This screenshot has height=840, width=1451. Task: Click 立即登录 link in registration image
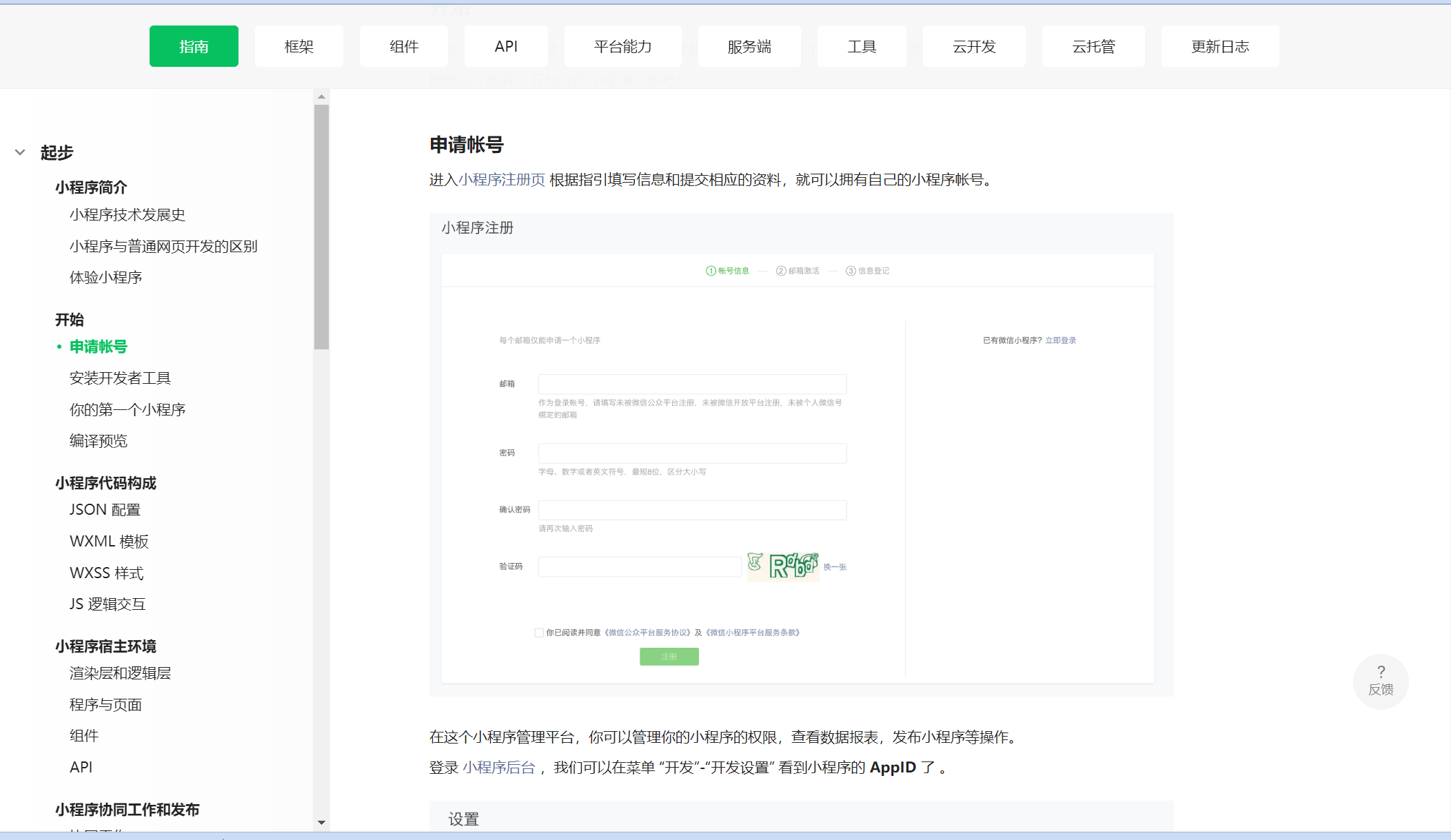[1060, 340]
